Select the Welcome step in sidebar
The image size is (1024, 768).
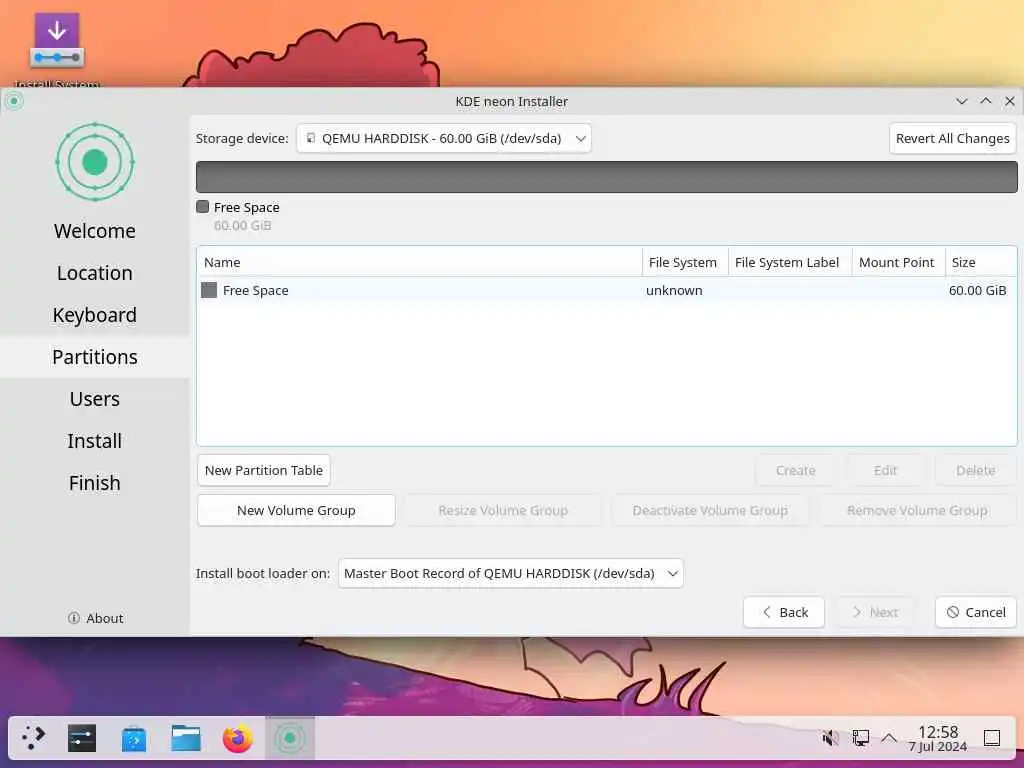click(95, 231)
